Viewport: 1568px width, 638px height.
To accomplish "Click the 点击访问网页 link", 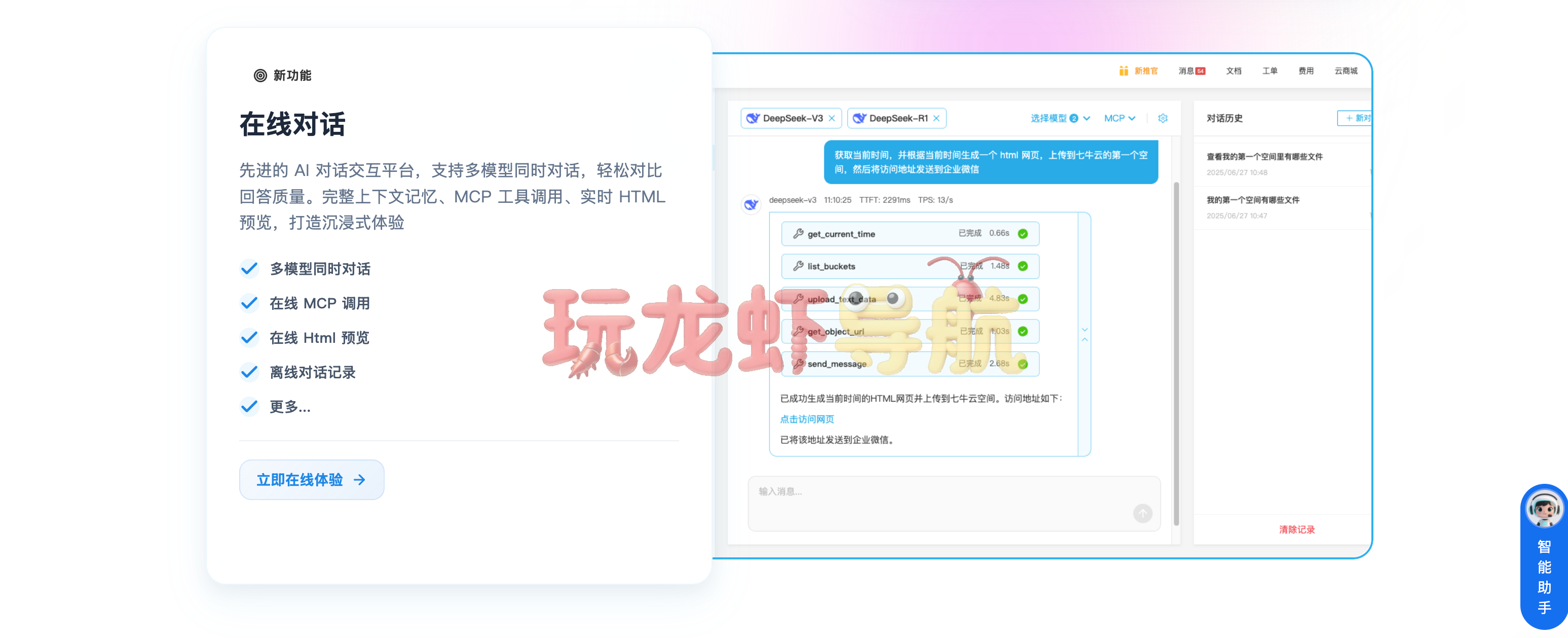I will (x=806, y=419).
